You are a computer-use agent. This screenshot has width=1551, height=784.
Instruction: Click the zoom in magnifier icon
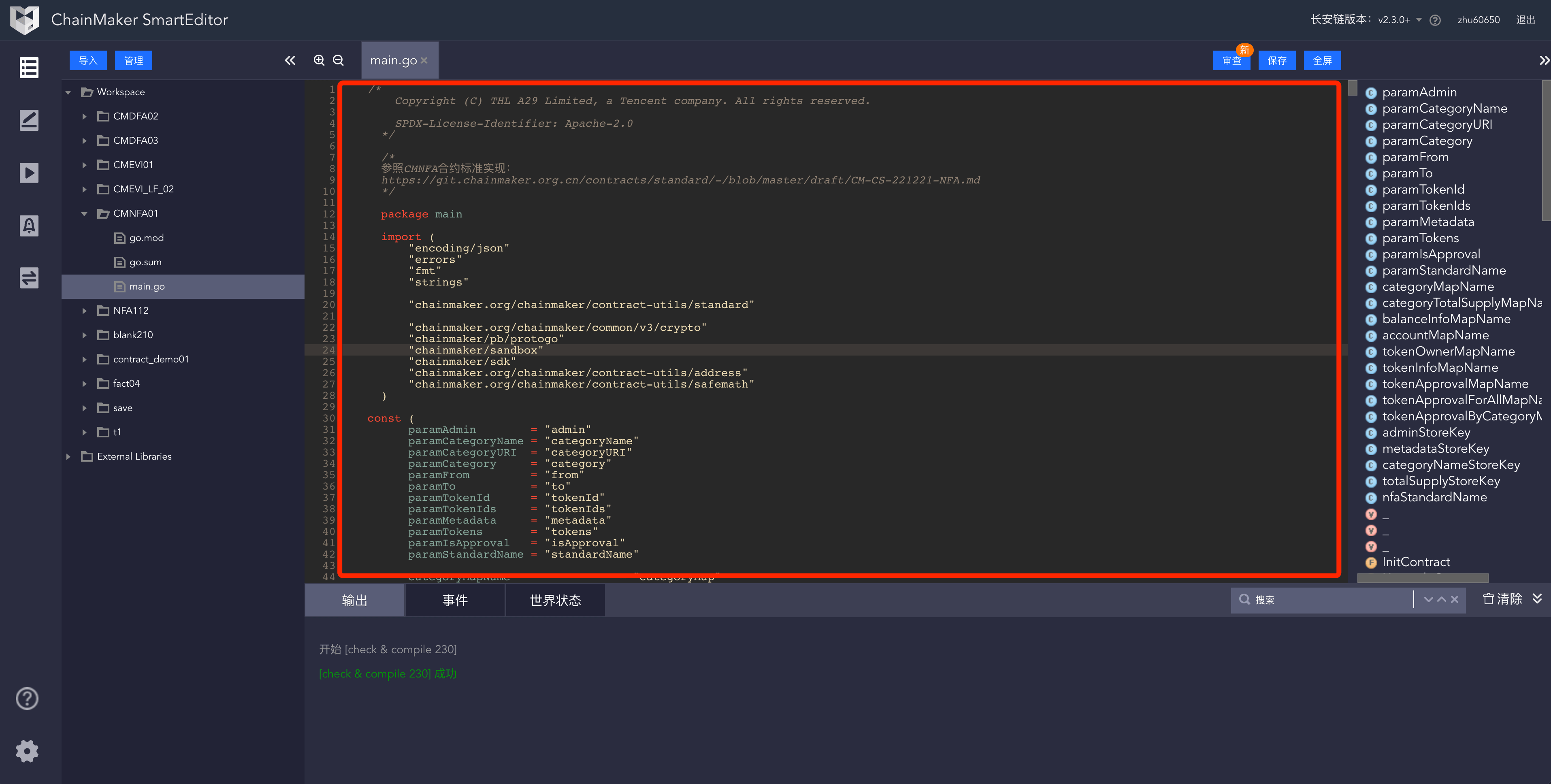[x=319, y=60]
